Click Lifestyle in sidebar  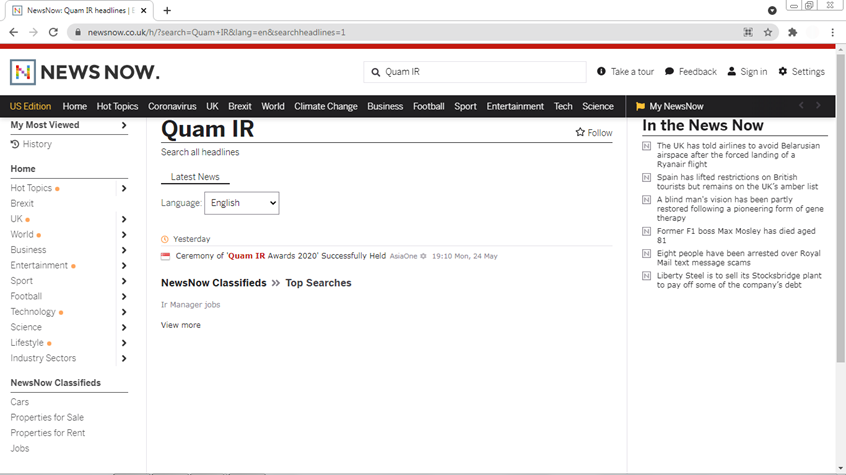[x=27, y=343]
